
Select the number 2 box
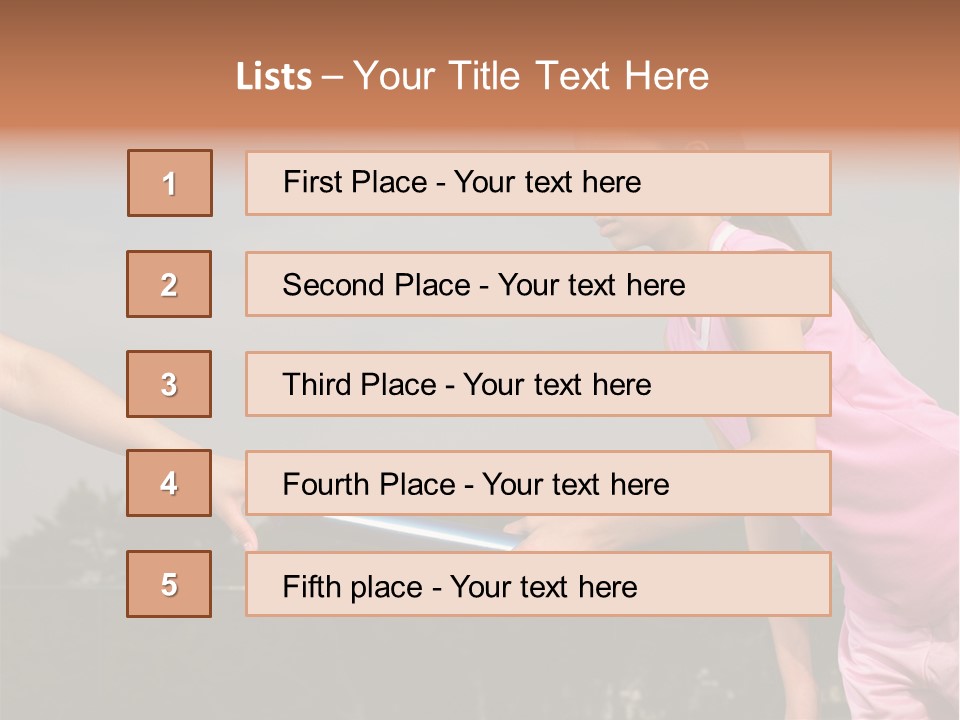169,284
